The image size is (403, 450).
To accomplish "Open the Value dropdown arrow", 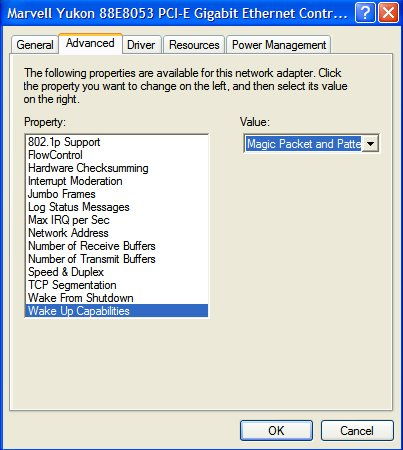I will [370, 144].
